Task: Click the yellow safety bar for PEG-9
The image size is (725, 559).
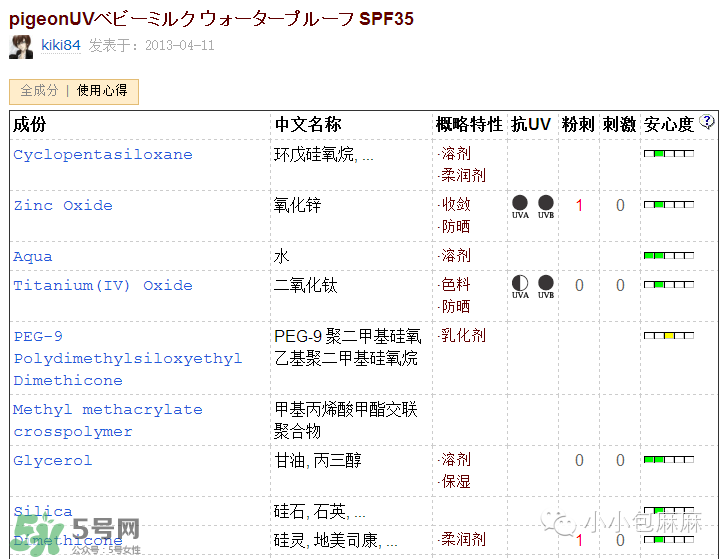Action: pyautogui.click(x=668, y=335)
